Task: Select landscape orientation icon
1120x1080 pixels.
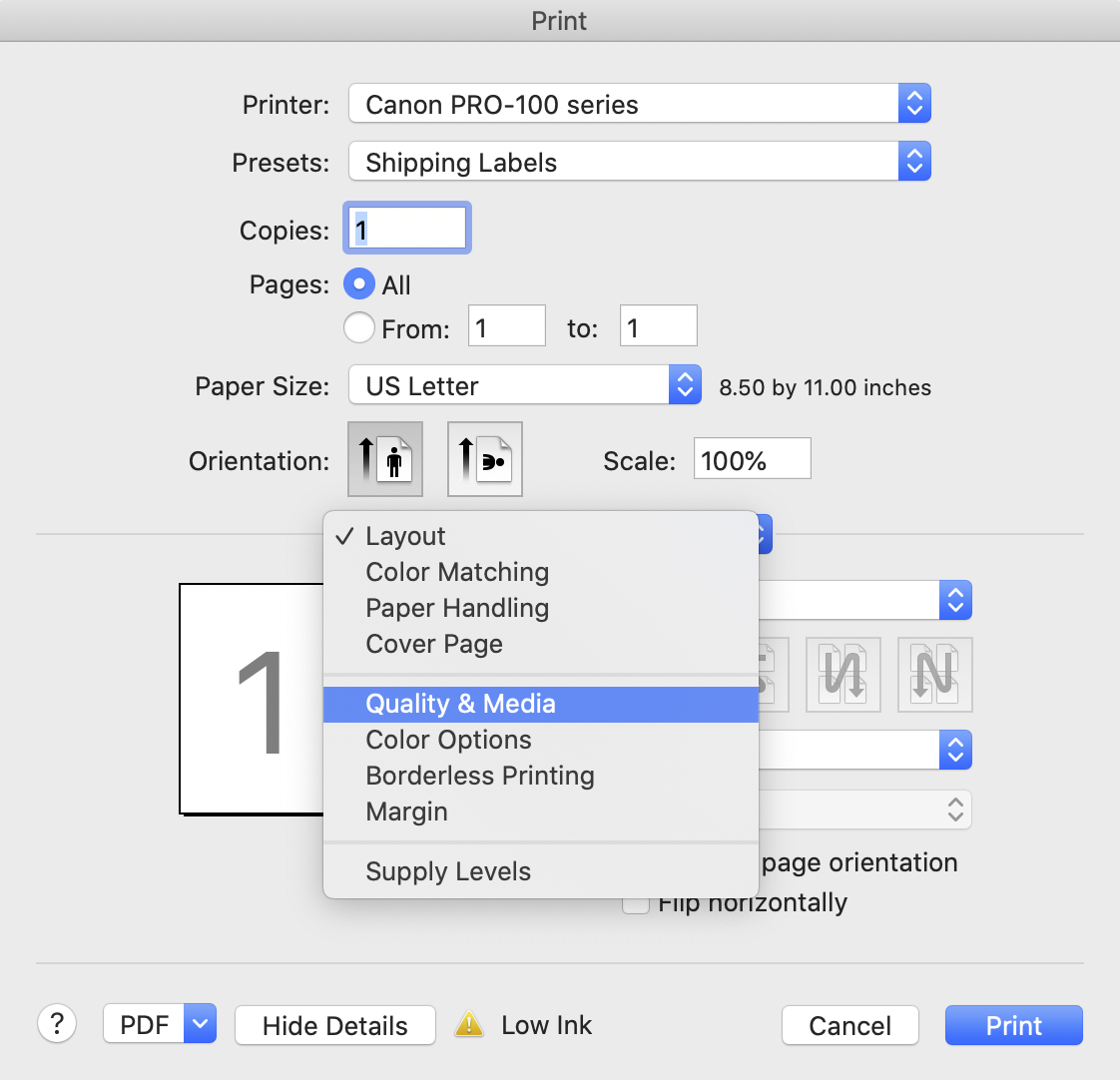Action: pyautogui.click(x=485, y=459)
